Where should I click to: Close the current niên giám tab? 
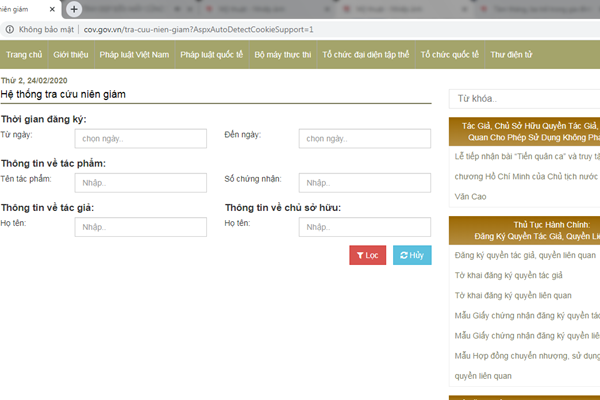pyautogui.click(x=52, y=9)
